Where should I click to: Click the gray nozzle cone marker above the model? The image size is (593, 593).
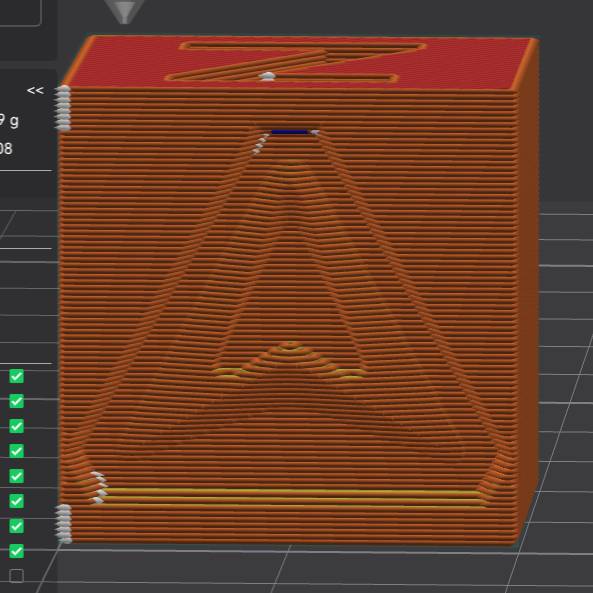pyautogui.click(x=124, y=11)
